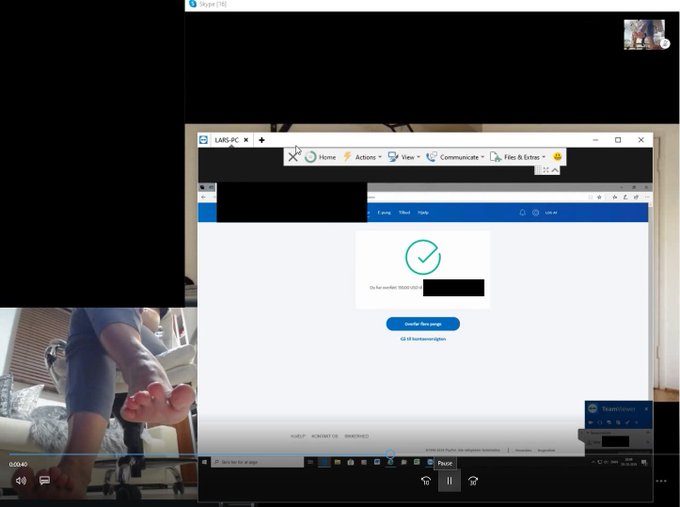
Task: Click the video progress slider handle
Action: point(390,454)
